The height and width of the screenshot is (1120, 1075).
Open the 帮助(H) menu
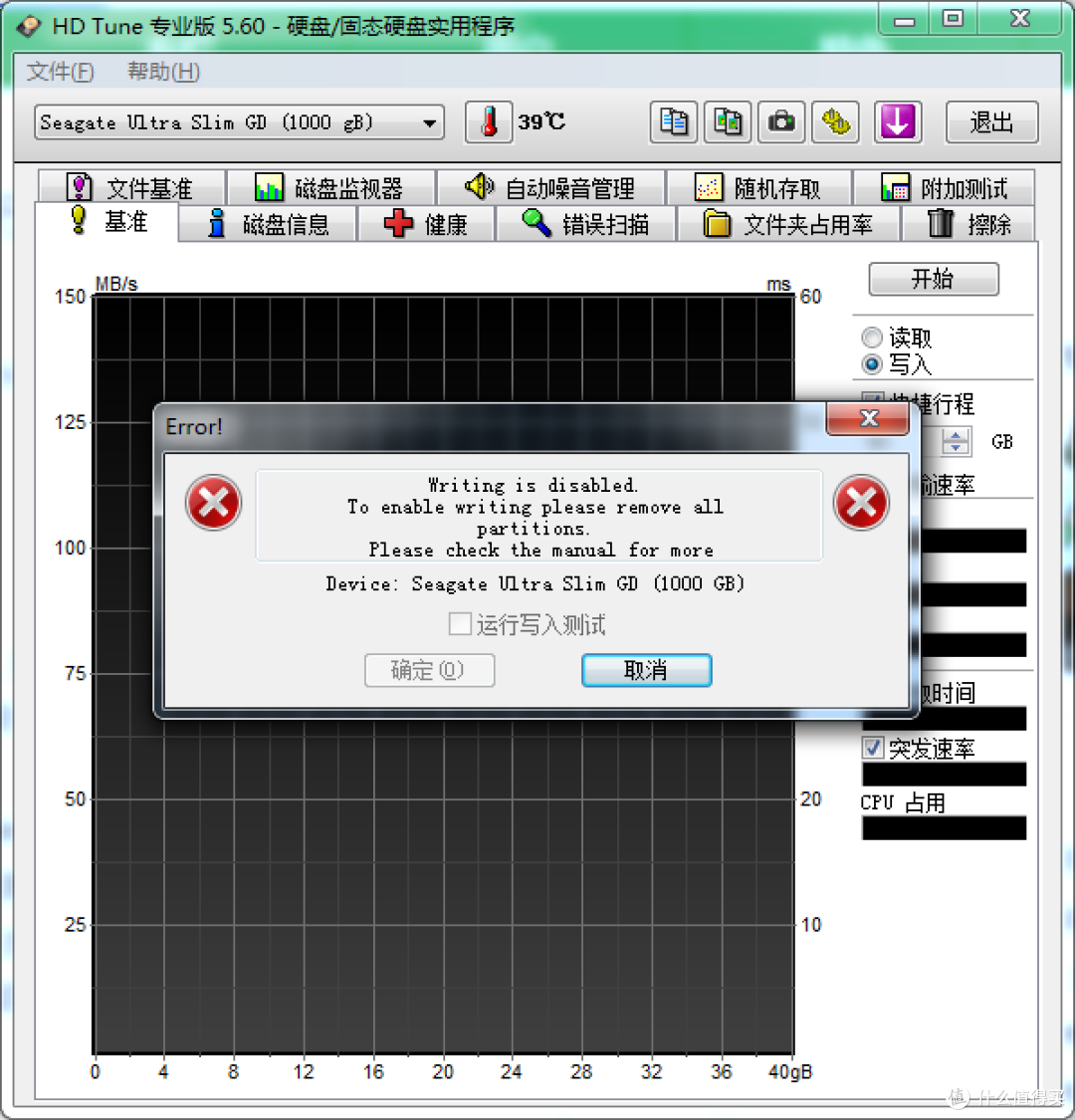(x=163, y=72)
